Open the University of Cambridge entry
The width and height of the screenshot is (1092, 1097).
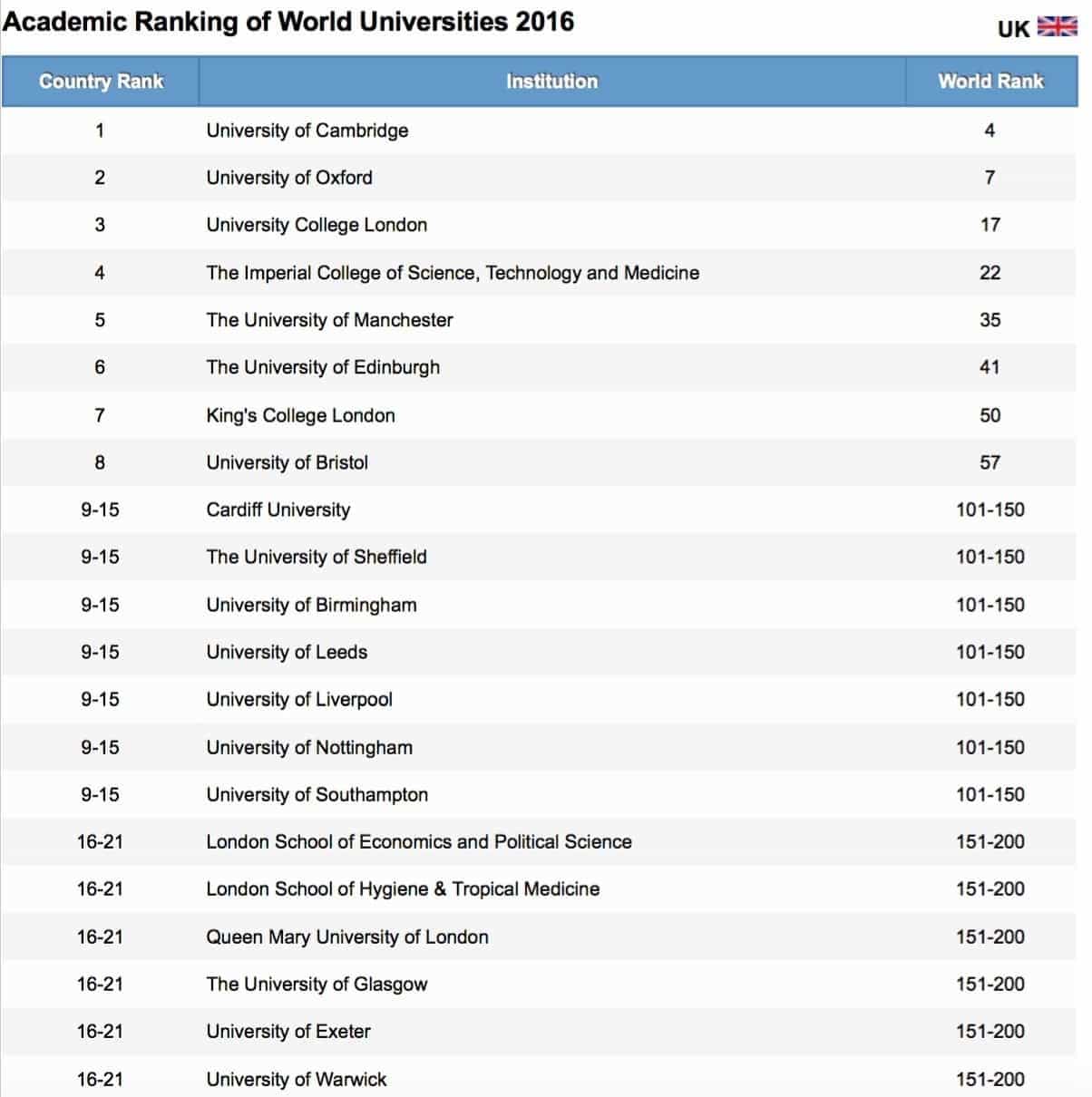click(307, 130)
